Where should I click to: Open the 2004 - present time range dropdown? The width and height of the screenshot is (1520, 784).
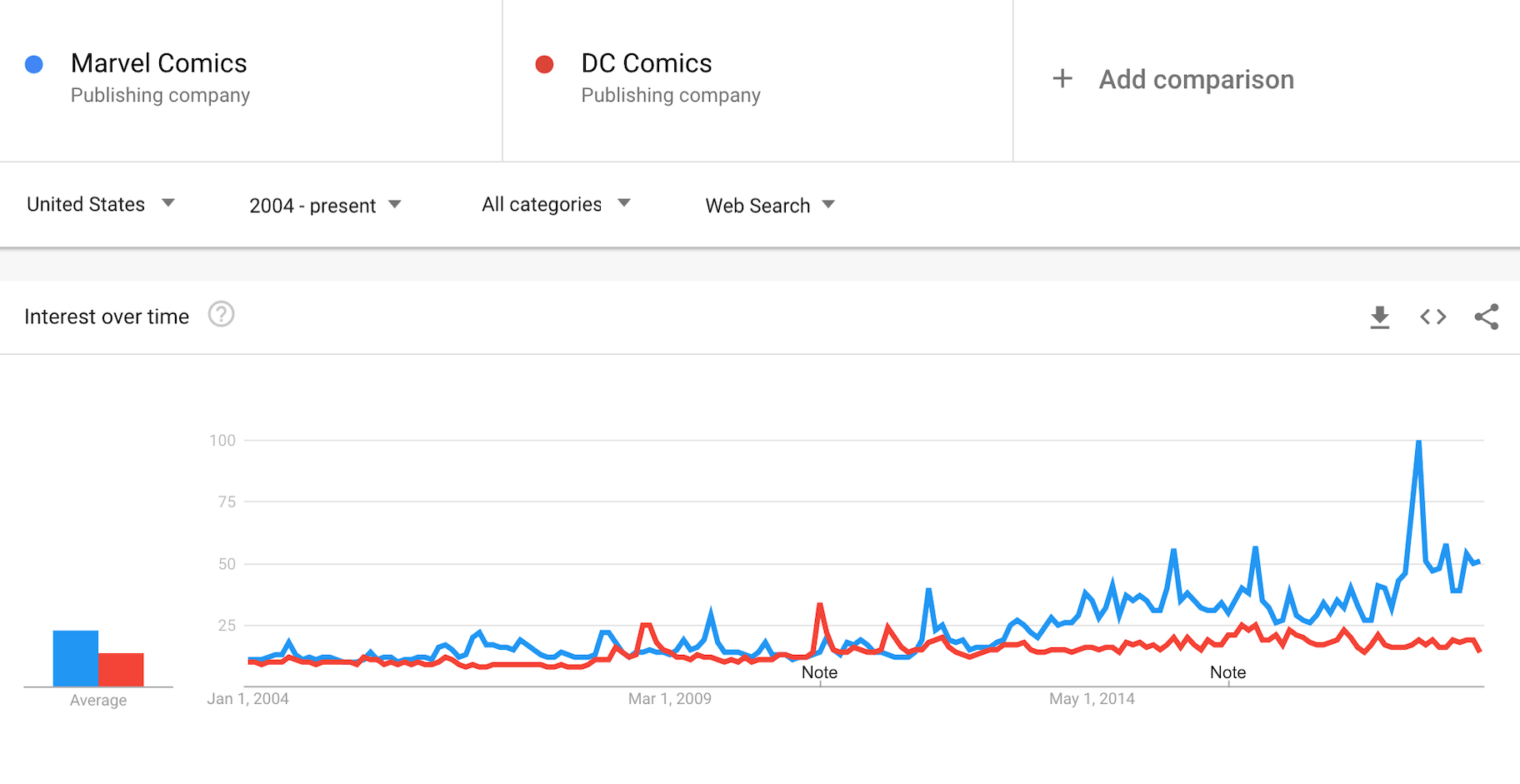325,205
